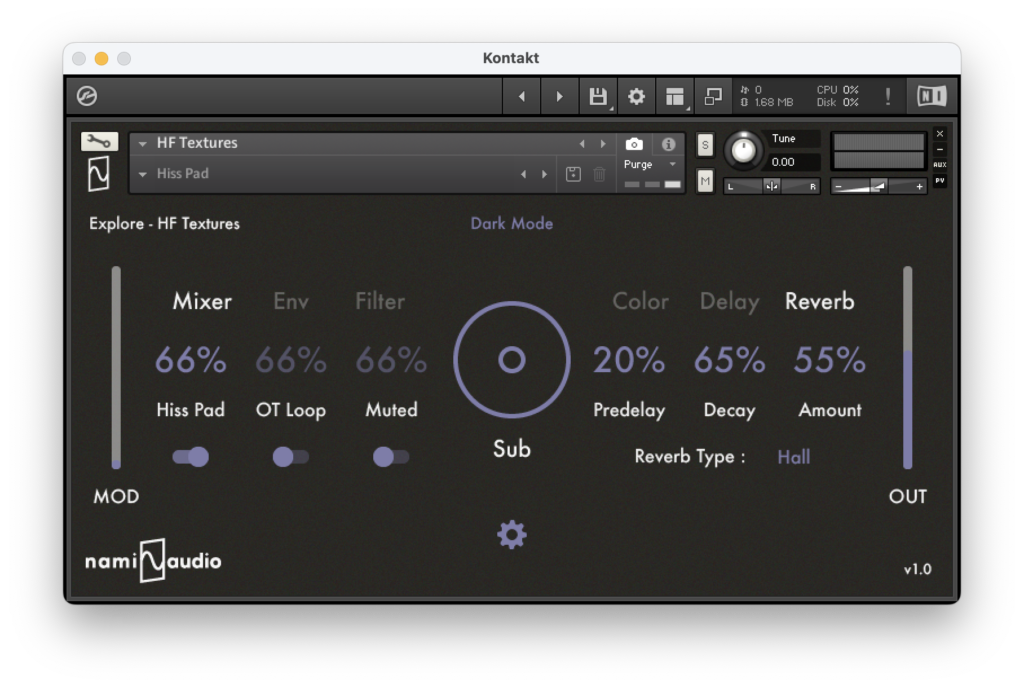Open the snapshot camera icon
Screen dimensions: 1024x688
pyautogui.click(x=634, y=145)
